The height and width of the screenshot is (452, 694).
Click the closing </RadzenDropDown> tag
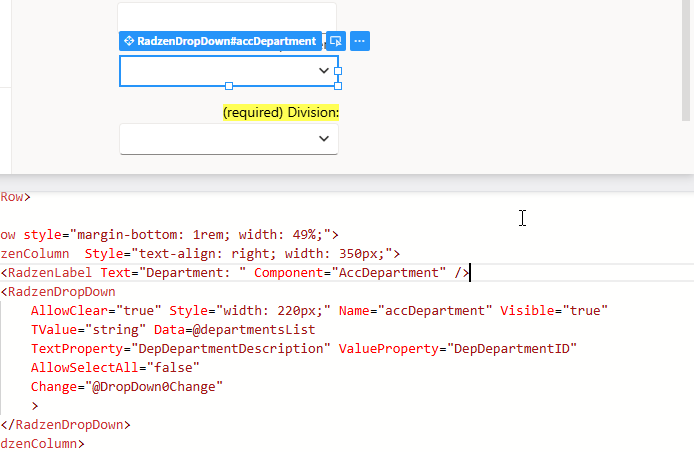pos(66,424)
